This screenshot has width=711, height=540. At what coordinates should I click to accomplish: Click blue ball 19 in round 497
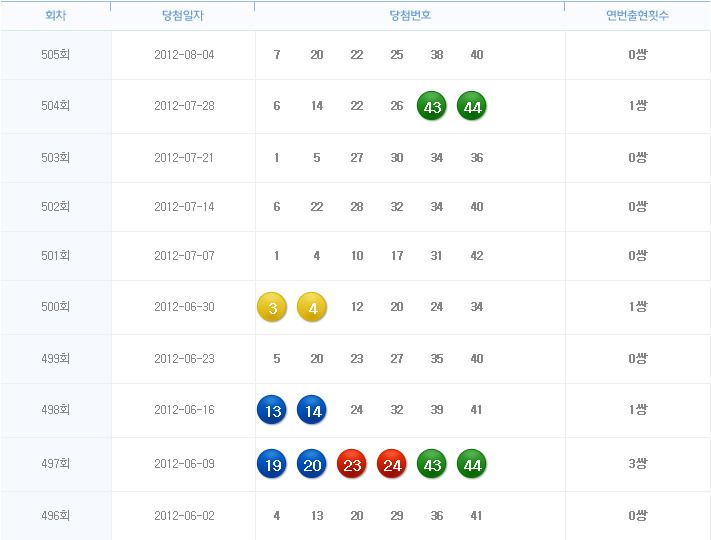(x=272, y=464)
